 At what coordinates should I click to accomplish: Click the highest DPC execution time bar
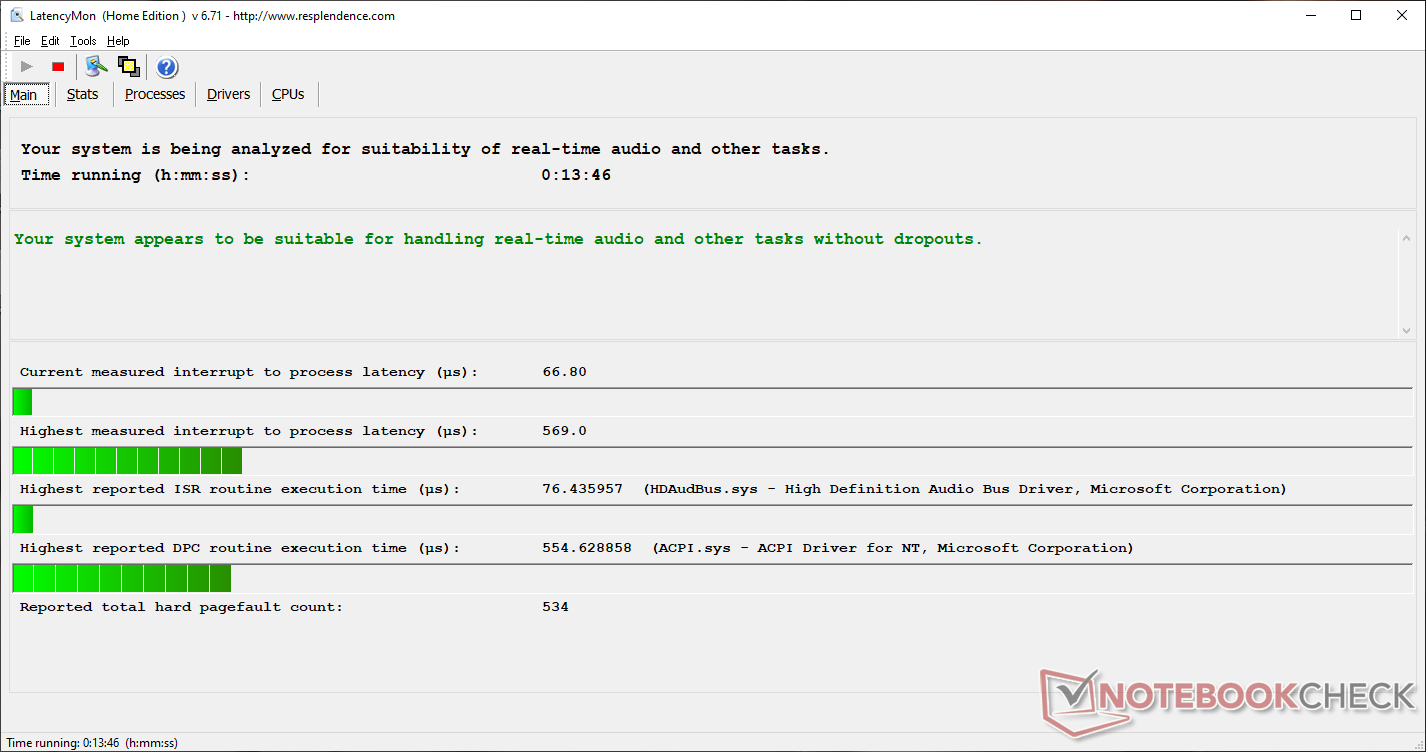click(712, 578)
